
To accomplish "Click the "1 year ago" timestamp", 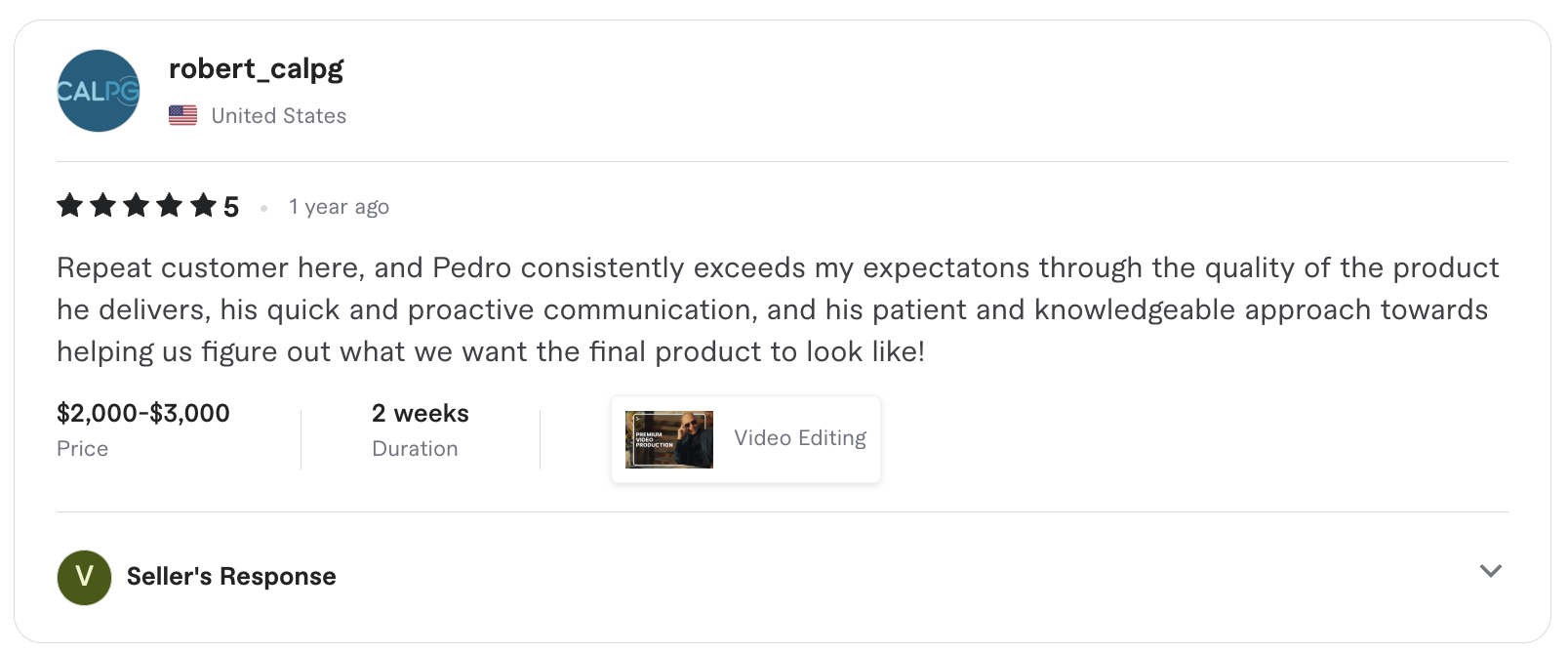I will (339, 207).
